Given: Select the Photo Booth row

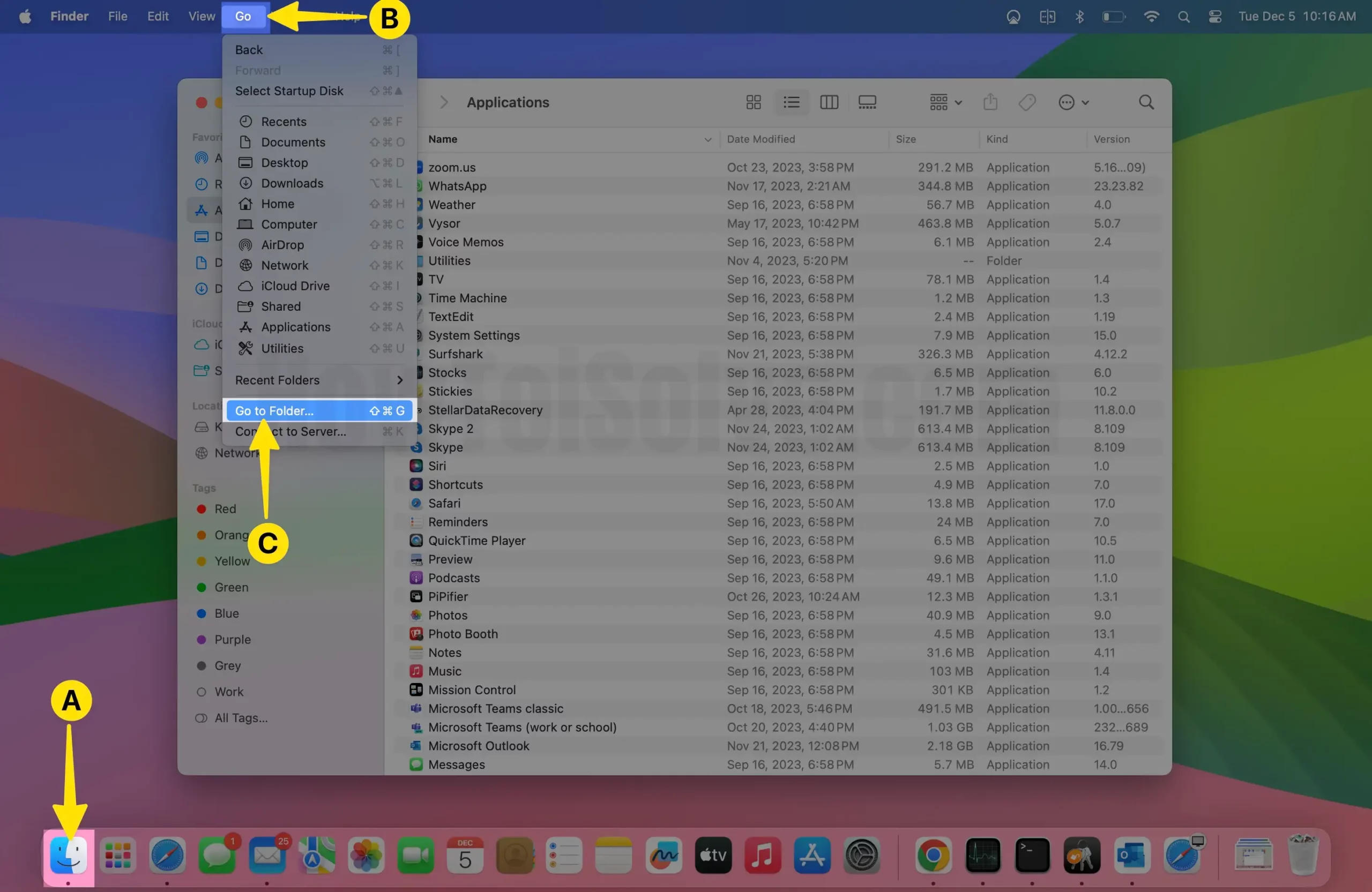Looking at the screenshot, I should [779, 634].
